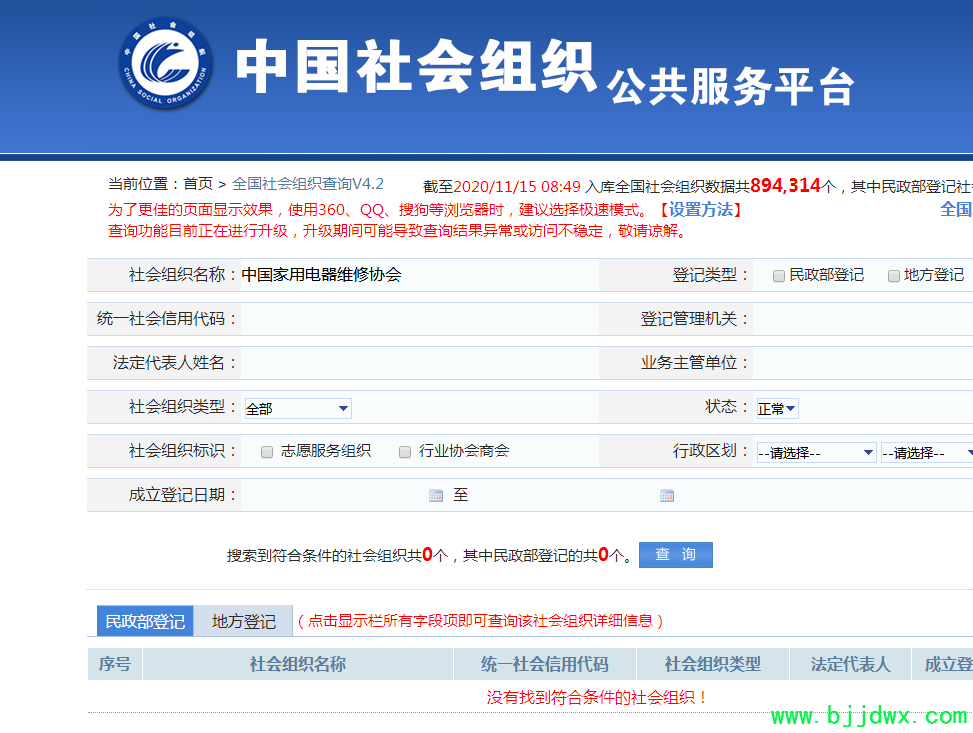Viewport: 973px width, 733px height.
Task: Open the start date calendar picker icon
Action: (x=436, y=495)
